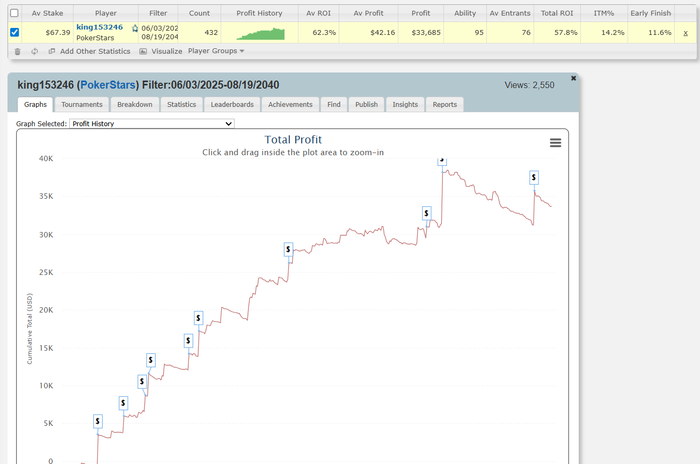Click the filter date range cell
Viewport: 700px width, 464px height.
[159, 33]
